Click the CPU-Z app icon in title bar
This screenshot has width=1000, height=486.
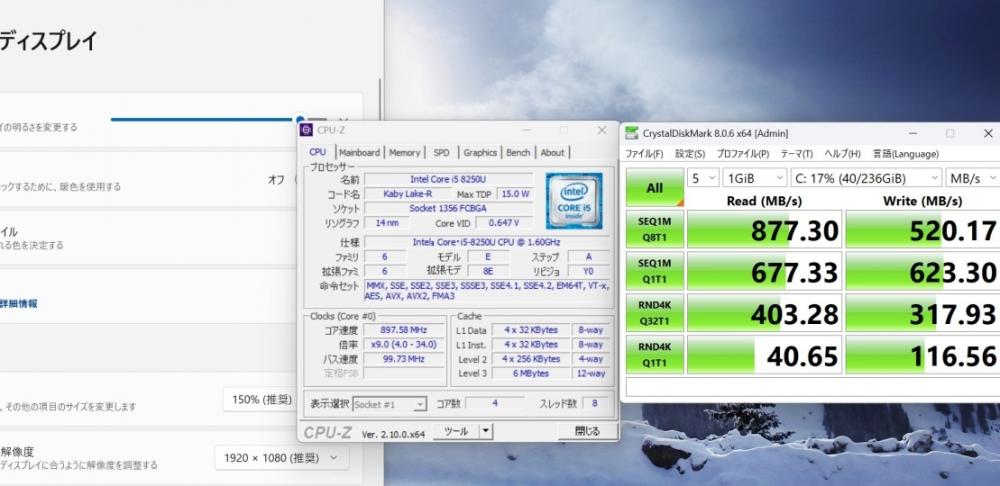click(x=306, y=130)
